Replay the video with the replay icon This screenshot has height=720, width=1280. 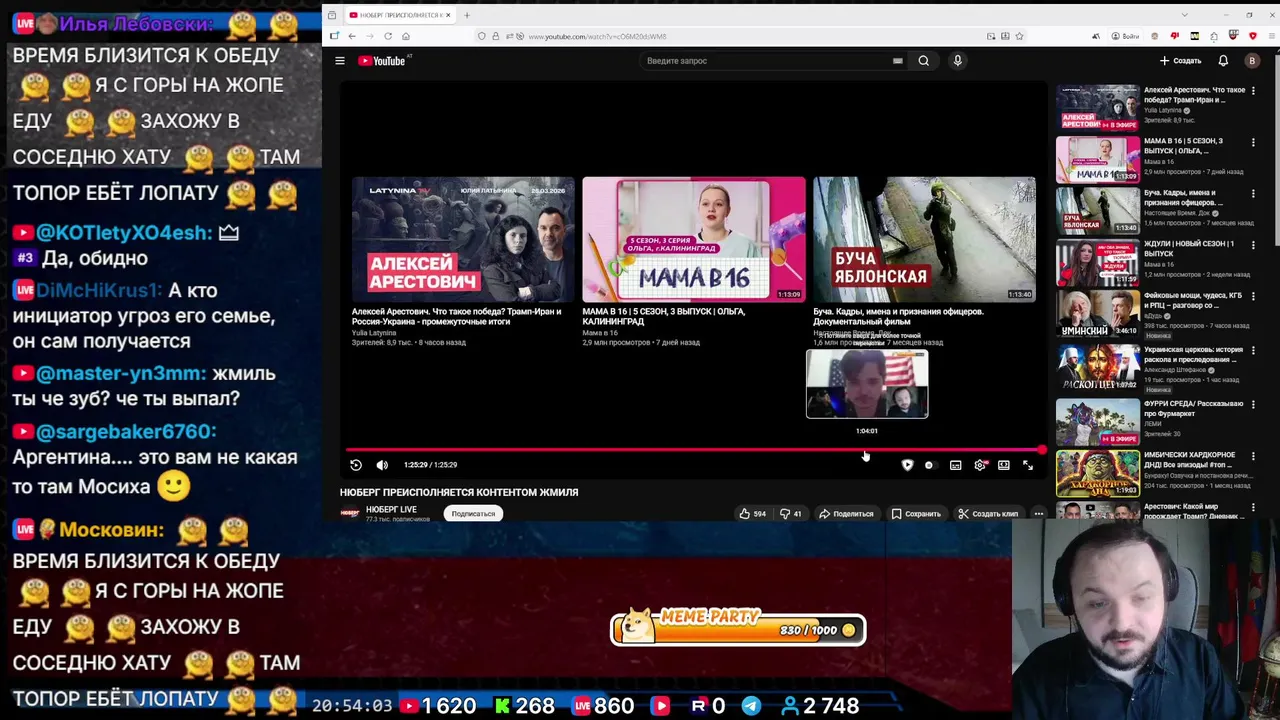pos(356,465)
